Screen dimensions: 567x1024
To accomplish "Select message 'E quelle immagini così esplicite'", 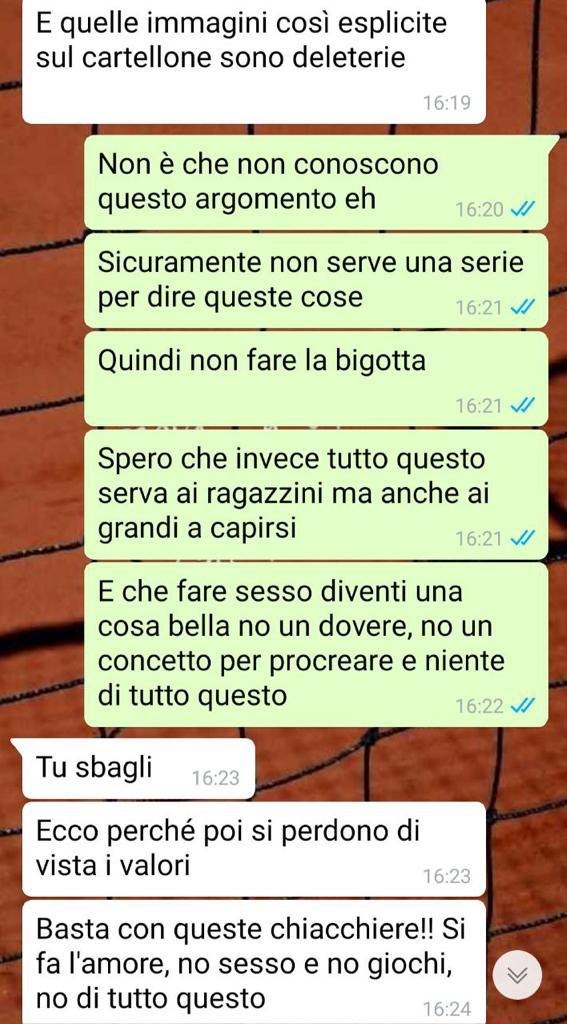I will point(254,61).
